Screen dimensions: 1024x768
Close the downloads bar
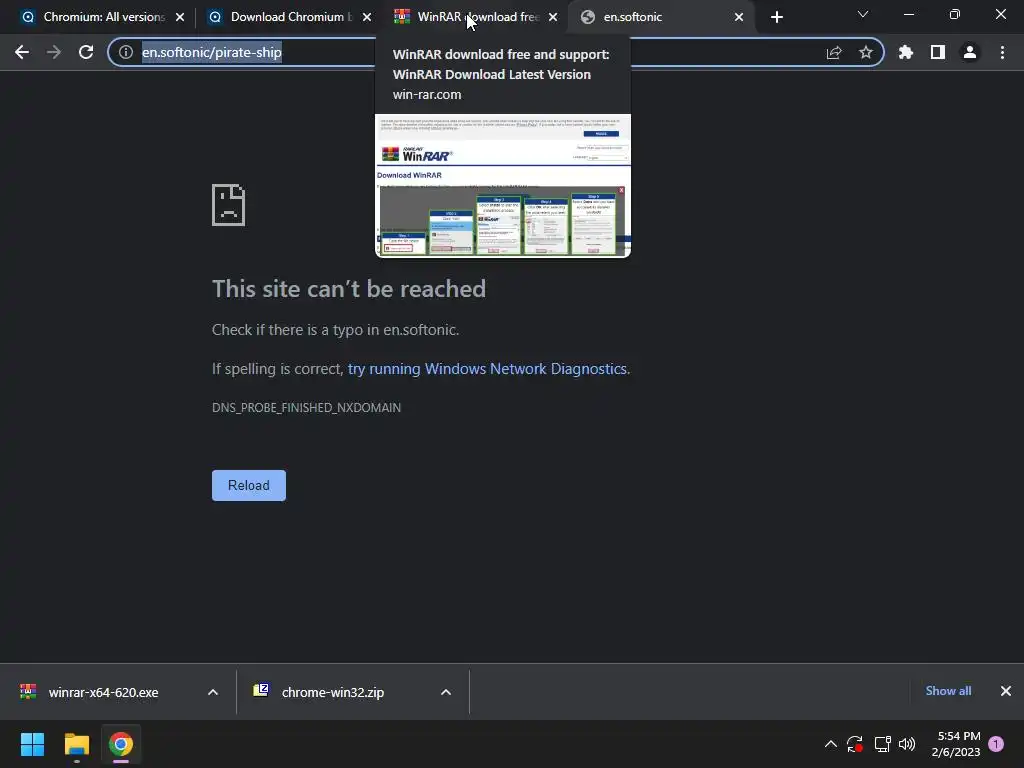click(x=1006, y=691)
